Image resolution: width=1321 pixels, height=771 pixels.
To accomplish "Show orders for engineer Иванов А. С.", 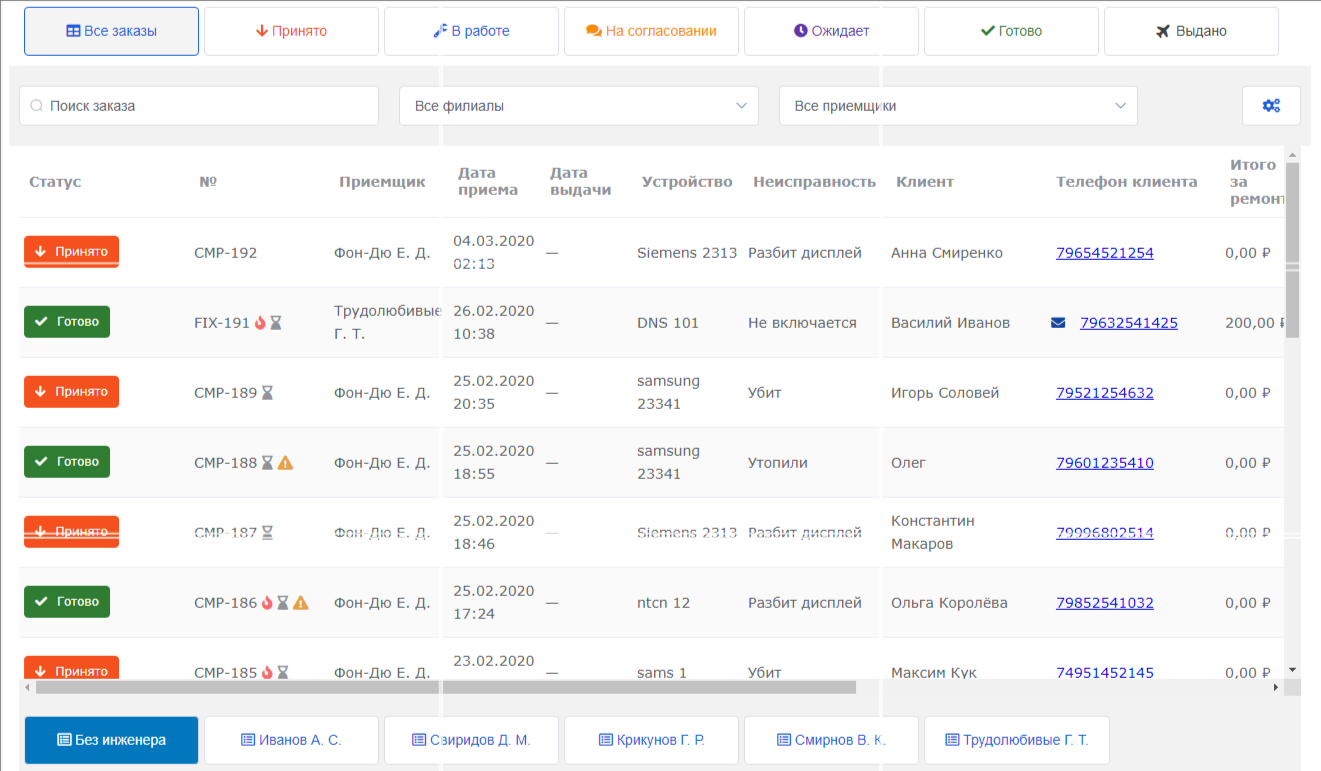I will click(291, 740).
